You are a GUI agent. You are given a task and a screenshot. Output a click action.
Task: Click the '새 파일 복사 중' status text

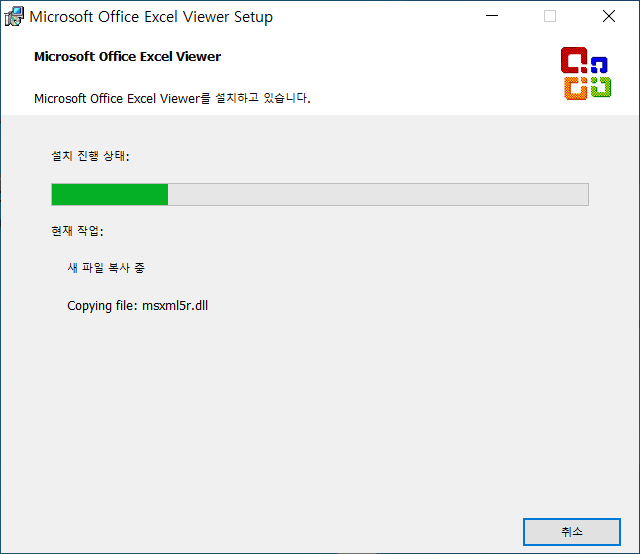click(x=106, y=268)
